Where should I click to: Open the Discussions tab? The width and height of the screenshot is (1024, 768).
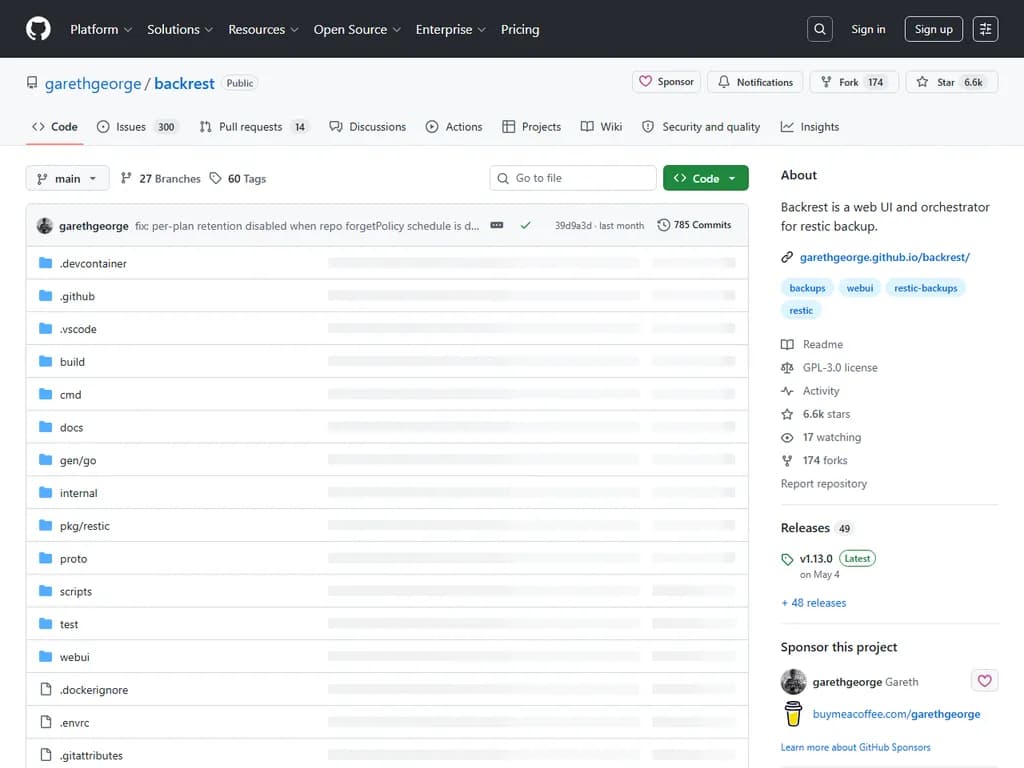click(x=368, y=127)
